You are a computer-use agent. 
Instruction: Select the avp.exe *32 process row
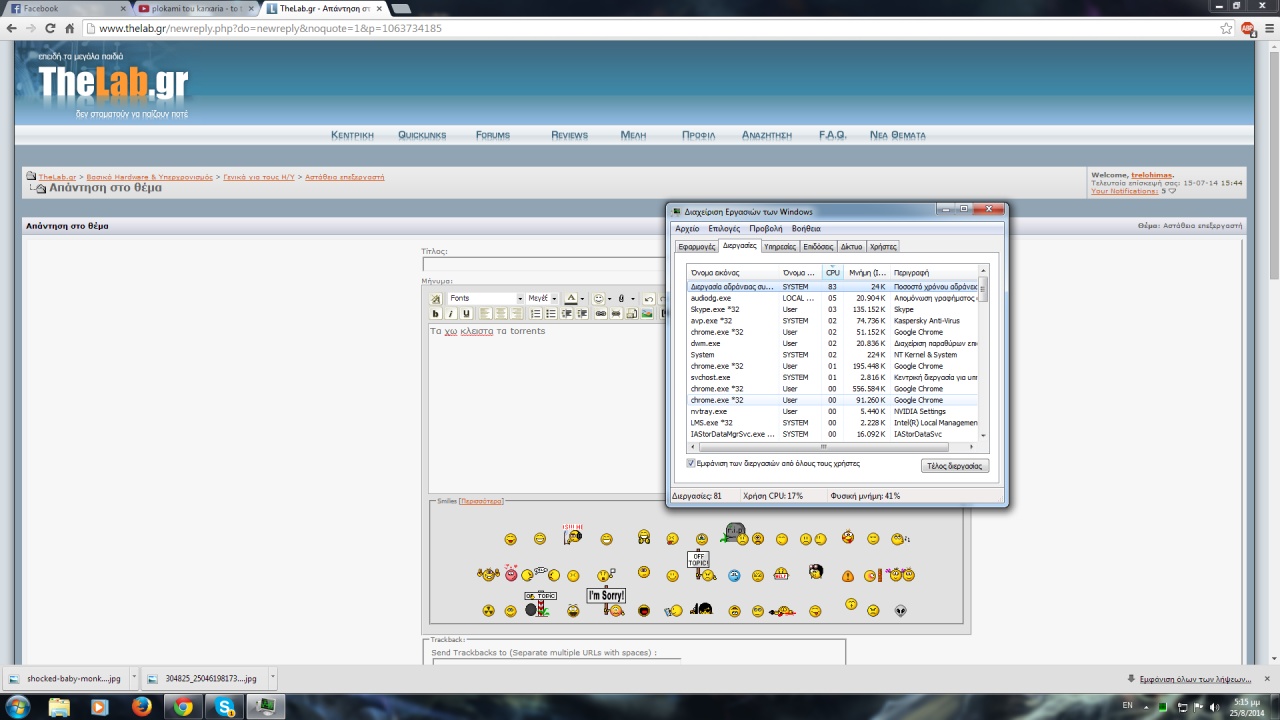pyautogui.click(x=833, y=321)
